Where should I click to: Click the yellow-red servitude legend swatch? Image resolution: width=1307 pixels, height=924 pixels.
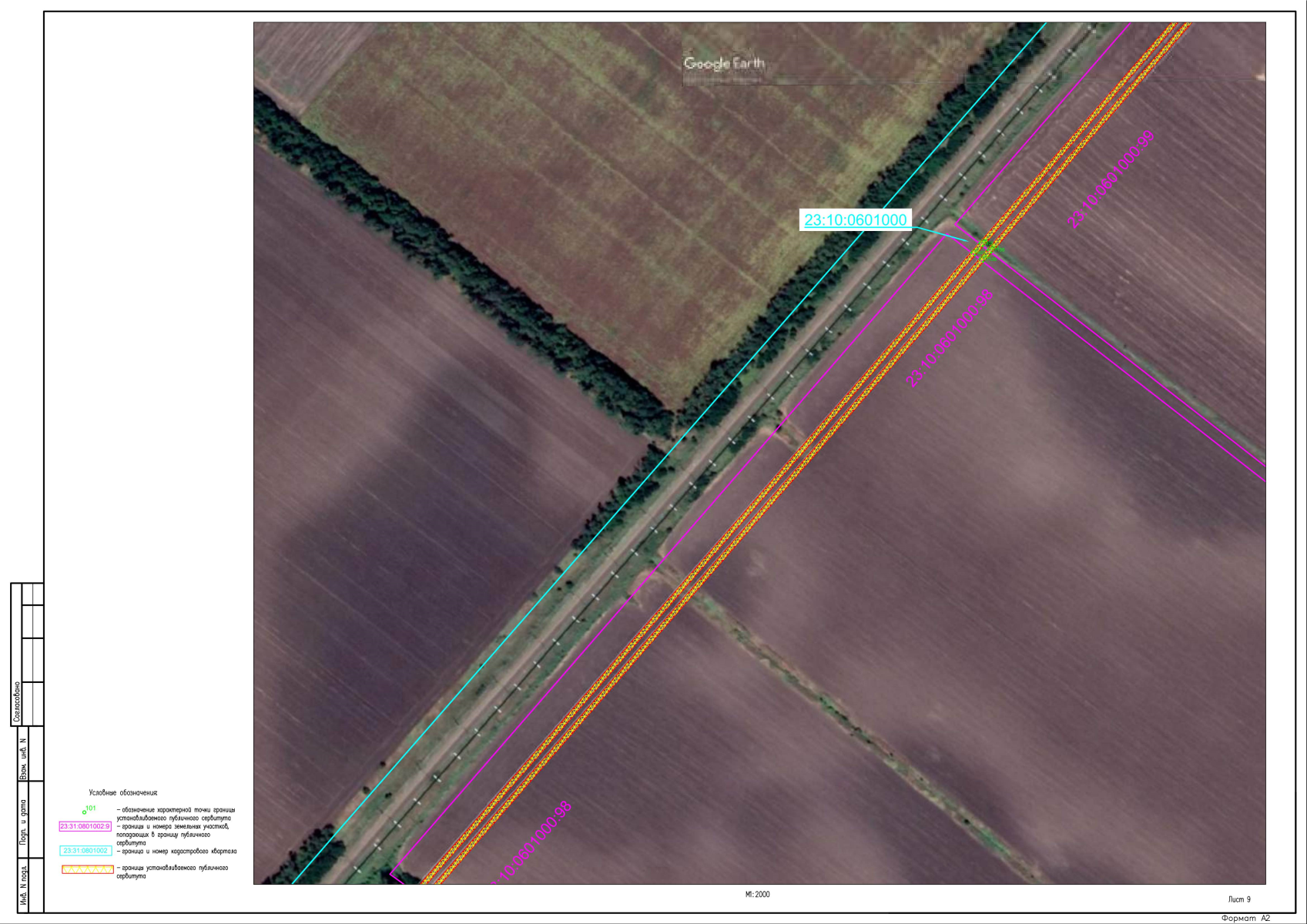click(87, 869)
